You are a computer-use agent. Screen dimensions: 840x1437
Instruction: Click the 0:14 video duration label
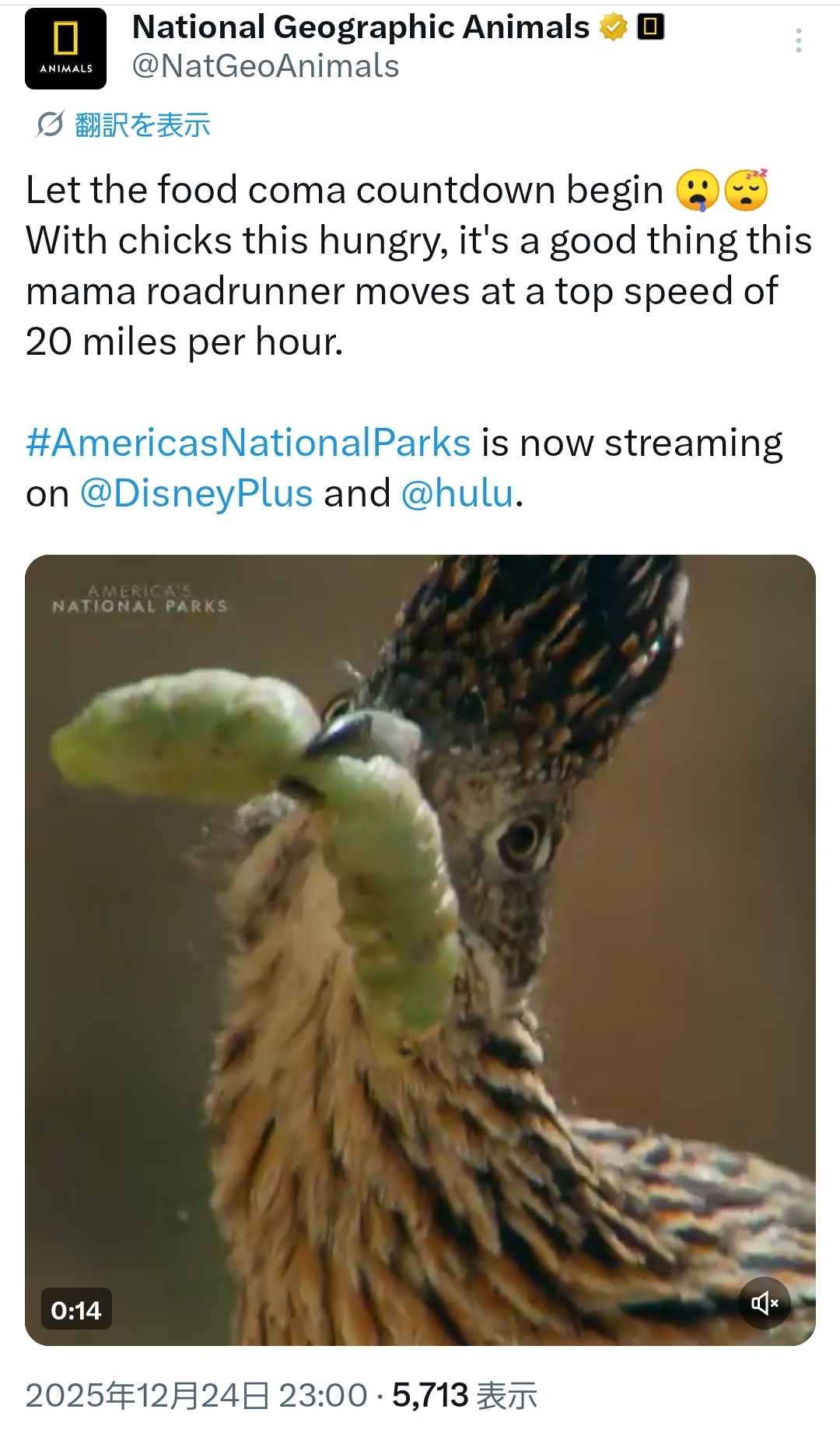76,1310
